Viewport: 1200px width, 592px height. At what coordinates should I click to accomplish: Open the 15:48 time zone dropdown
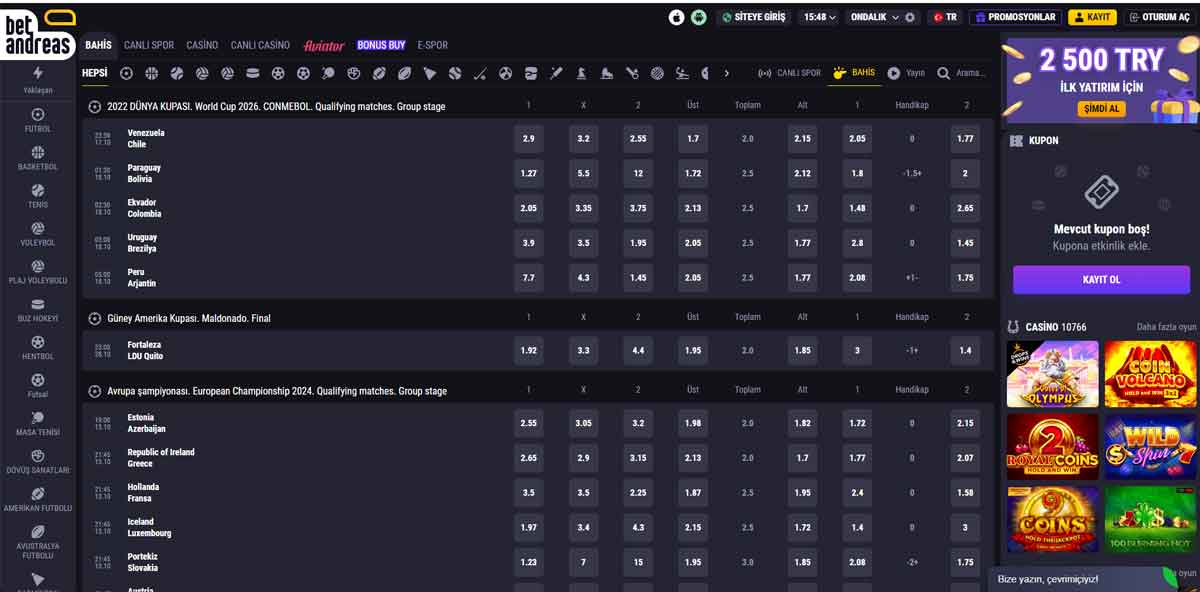point(820,17)
